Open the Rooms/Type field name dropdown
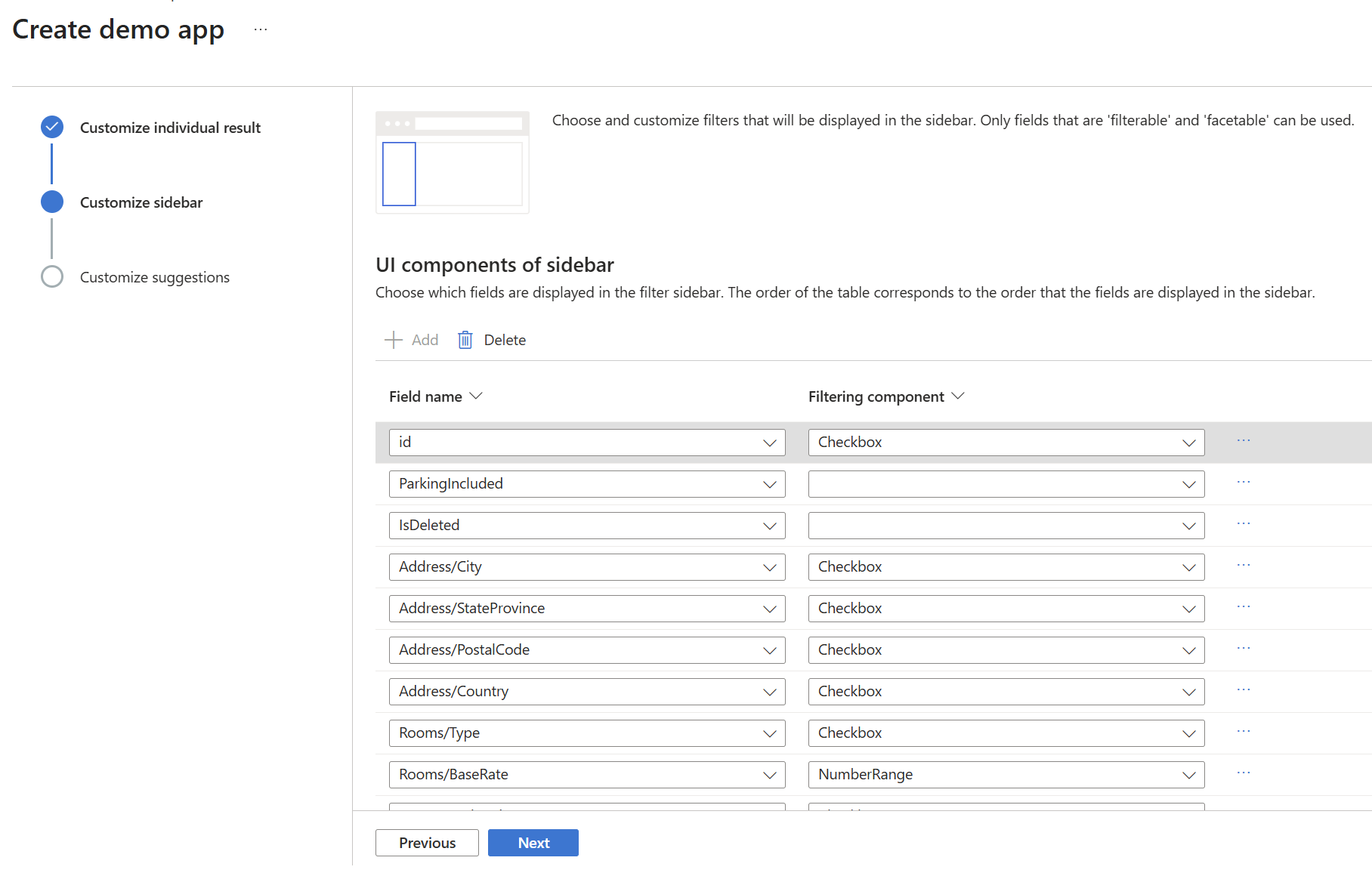This screenshot has height=876, width=1372. tap(587, 733)
